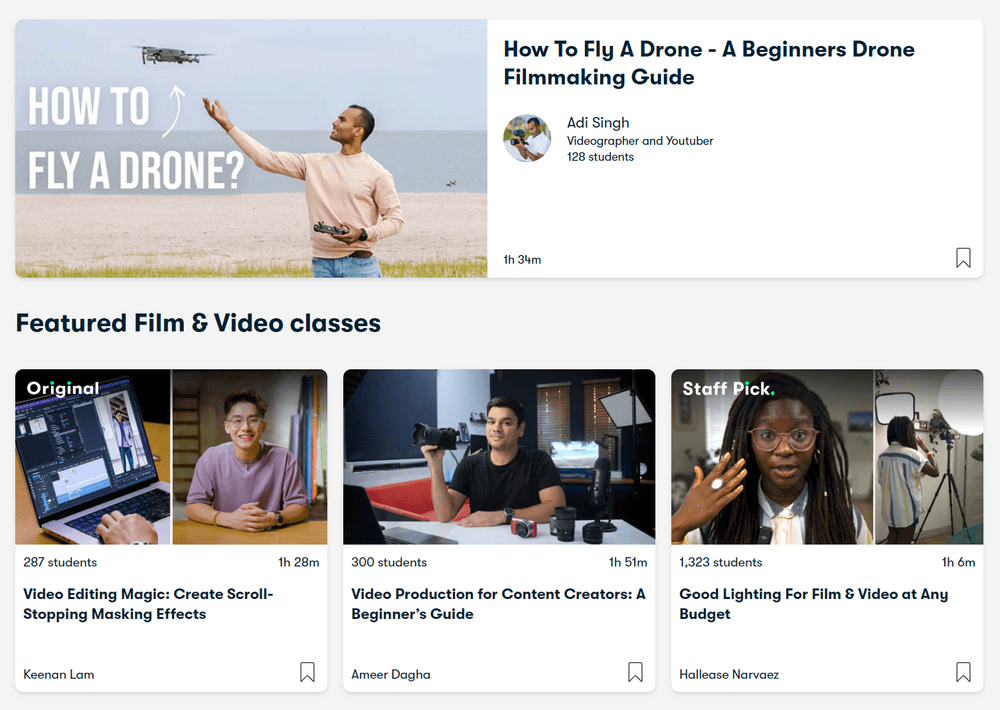1000x710 pixels.
Task: Open the drone class title link
Action: (x=709, y=63)
